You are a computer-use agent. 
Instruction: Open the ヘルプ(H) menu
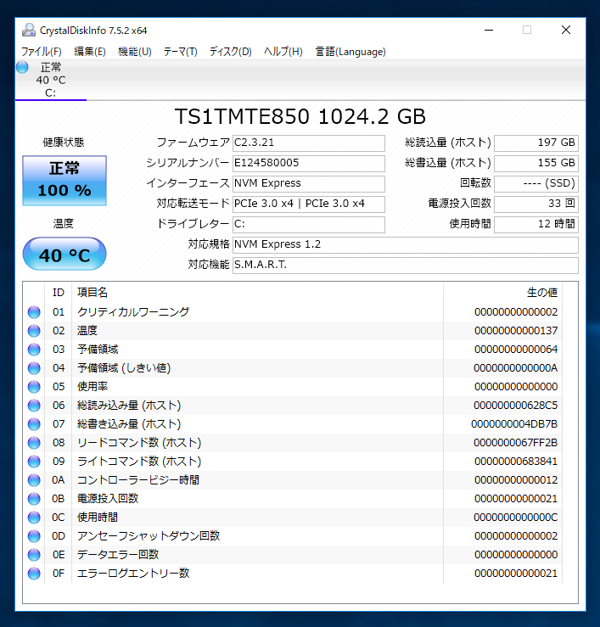point(283,52)
